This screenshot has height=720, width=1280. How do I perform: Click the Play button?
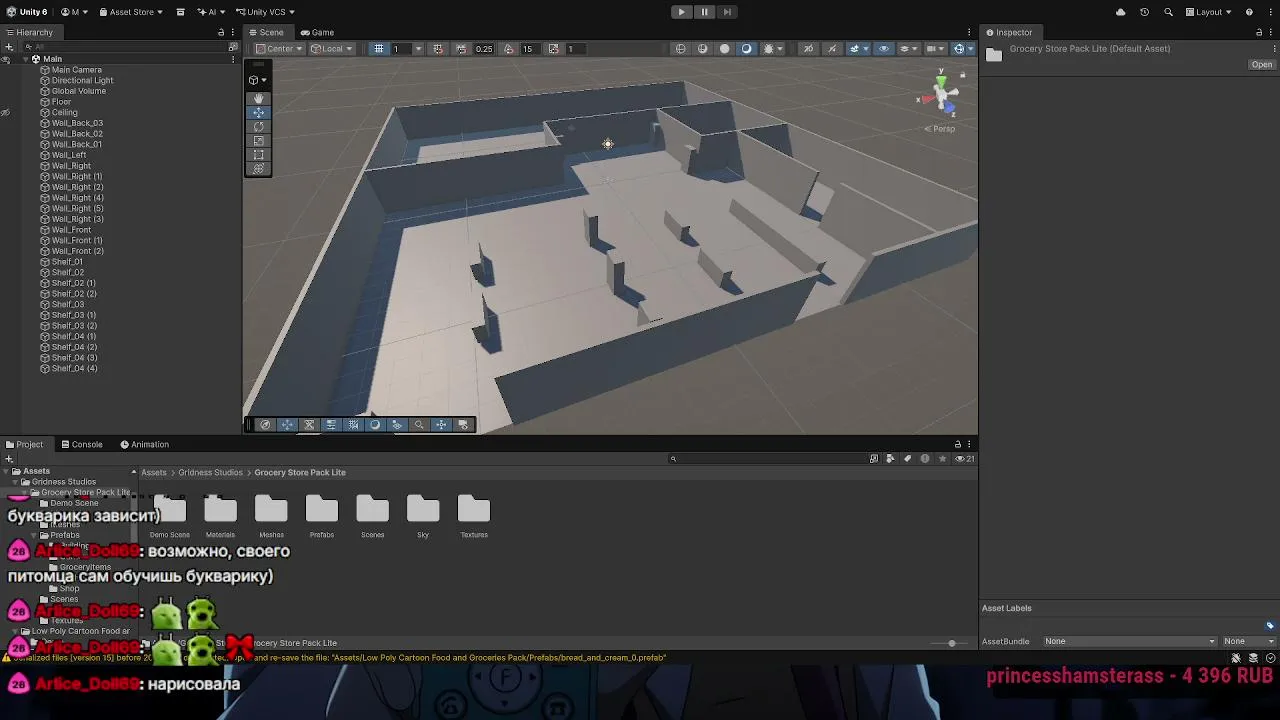681,12
